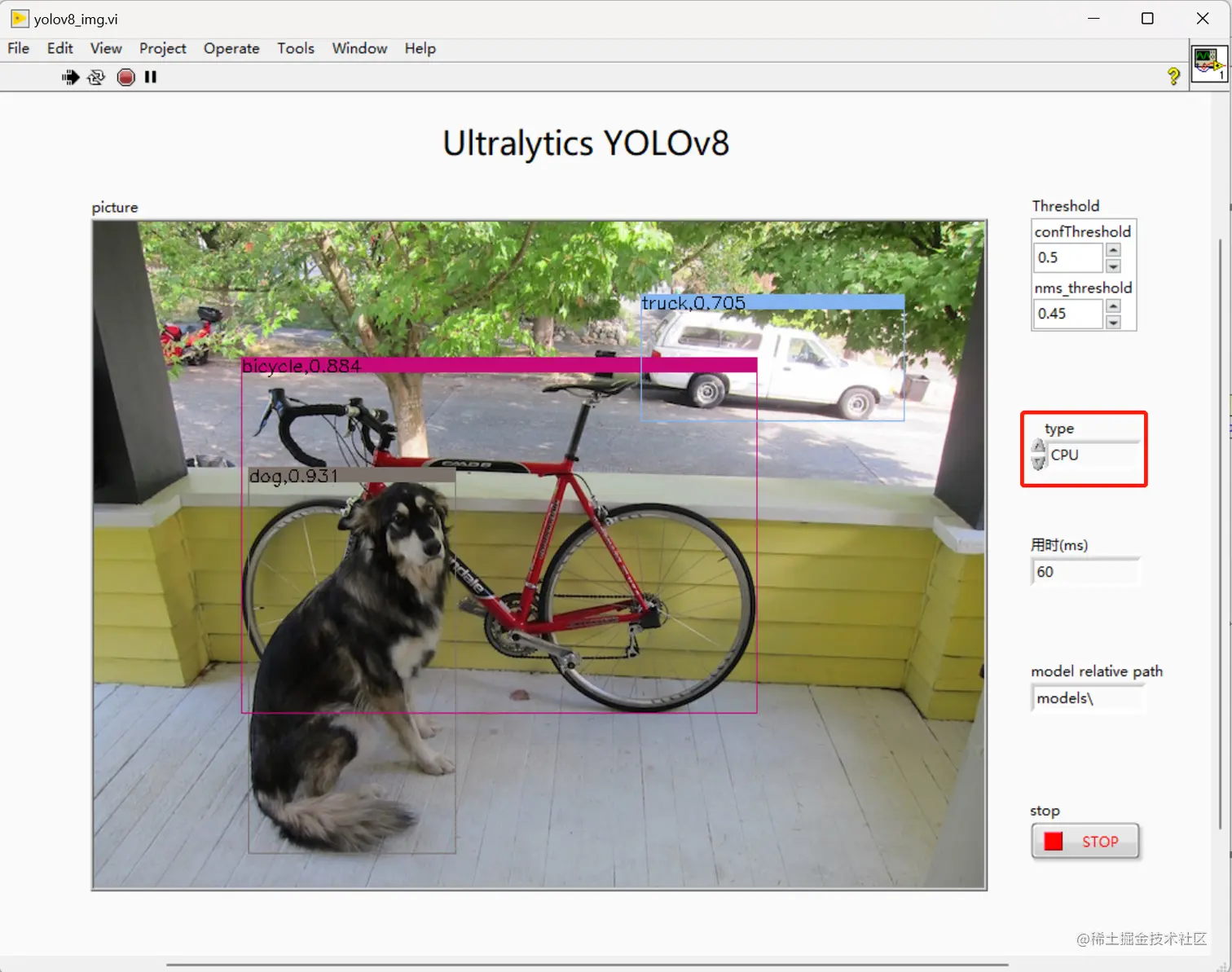Click the picture label above the image
Image resolution: width=1232 pixels, height=972 pixels.
[x=115, y=207]
